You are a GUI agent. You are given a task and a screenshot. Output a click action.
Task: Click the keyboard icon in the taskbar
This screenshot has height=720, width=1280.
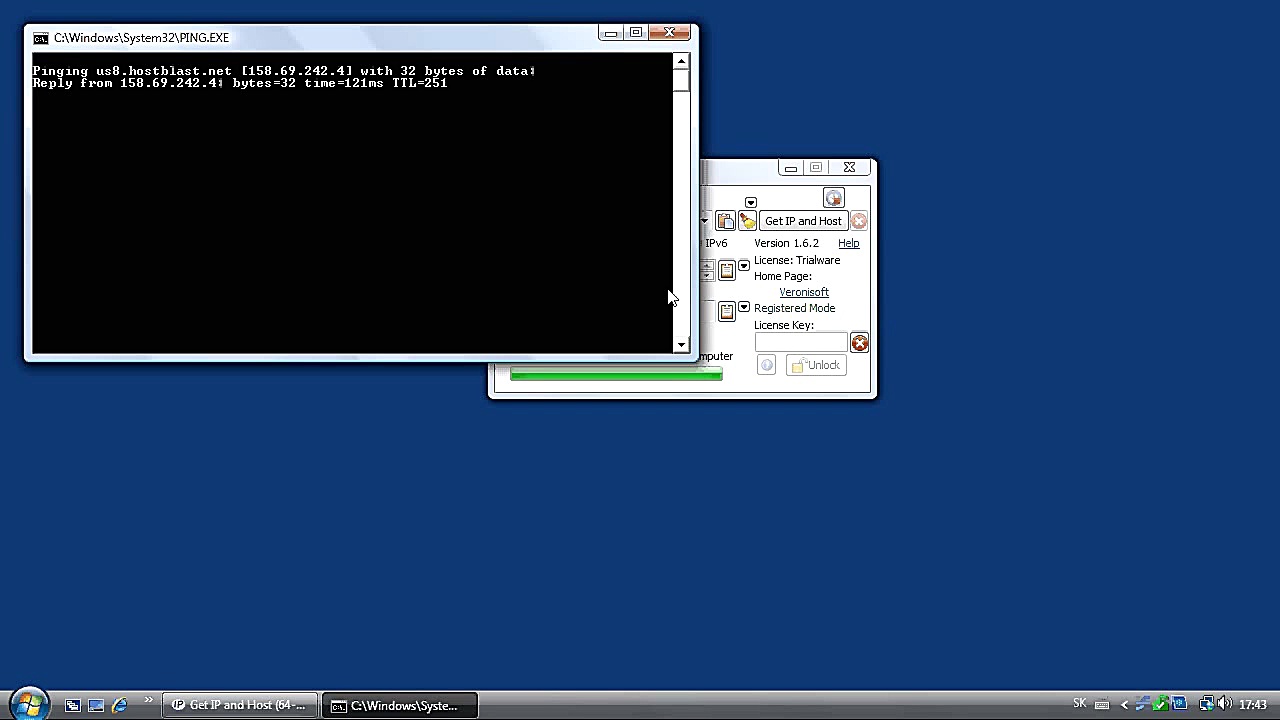point(1102,705)
